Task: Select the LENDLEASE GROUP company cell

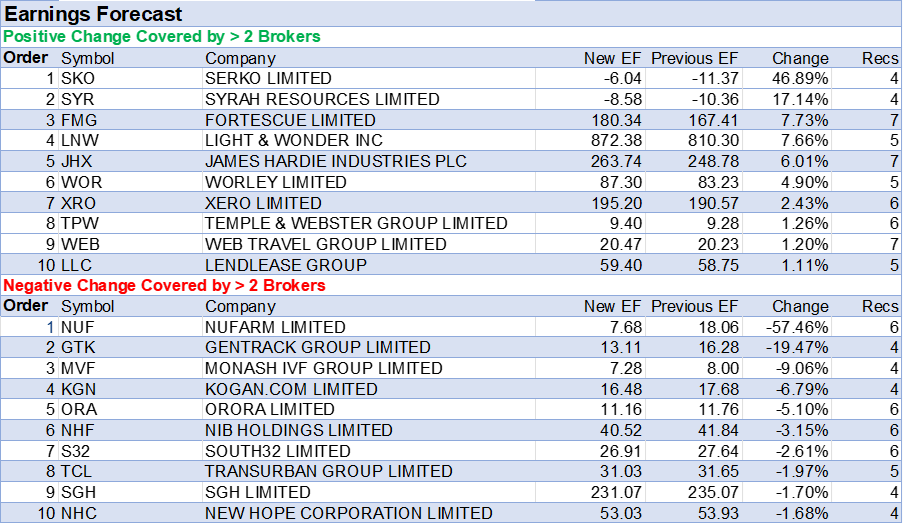Action: [x=286, y=265]
